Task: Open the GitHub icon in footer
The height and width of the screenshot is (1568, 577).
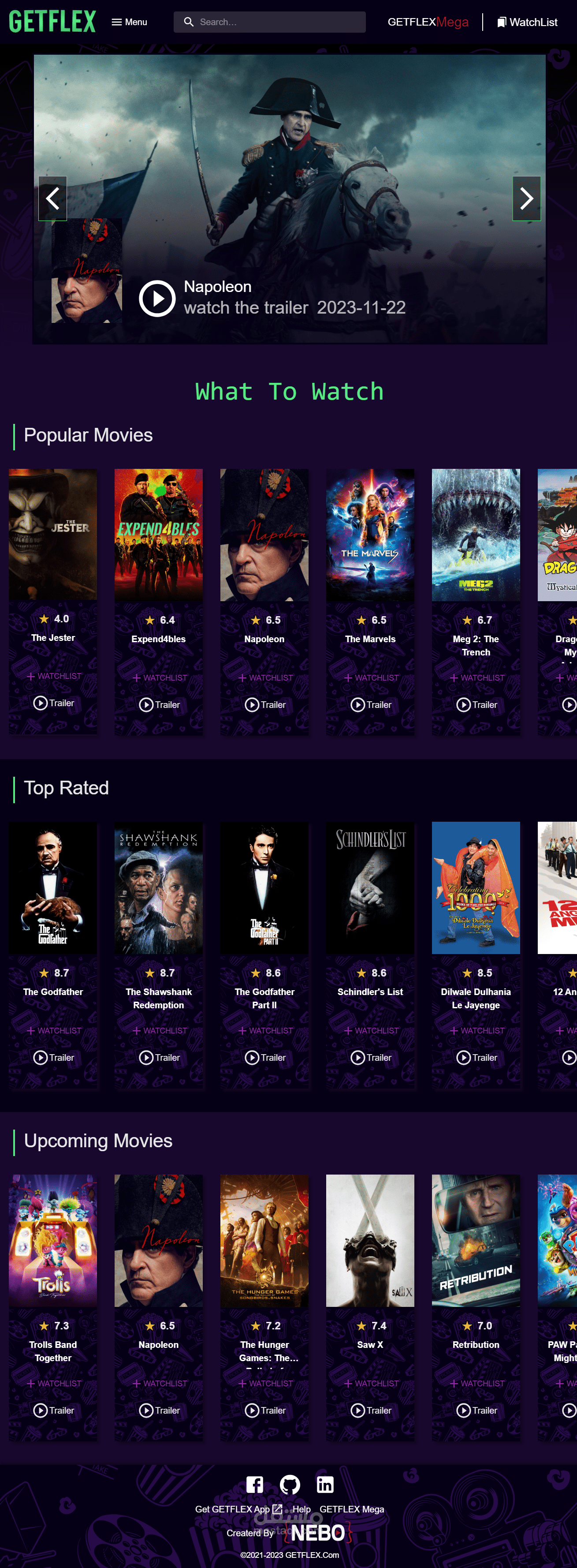Action: pos(290,1485)
